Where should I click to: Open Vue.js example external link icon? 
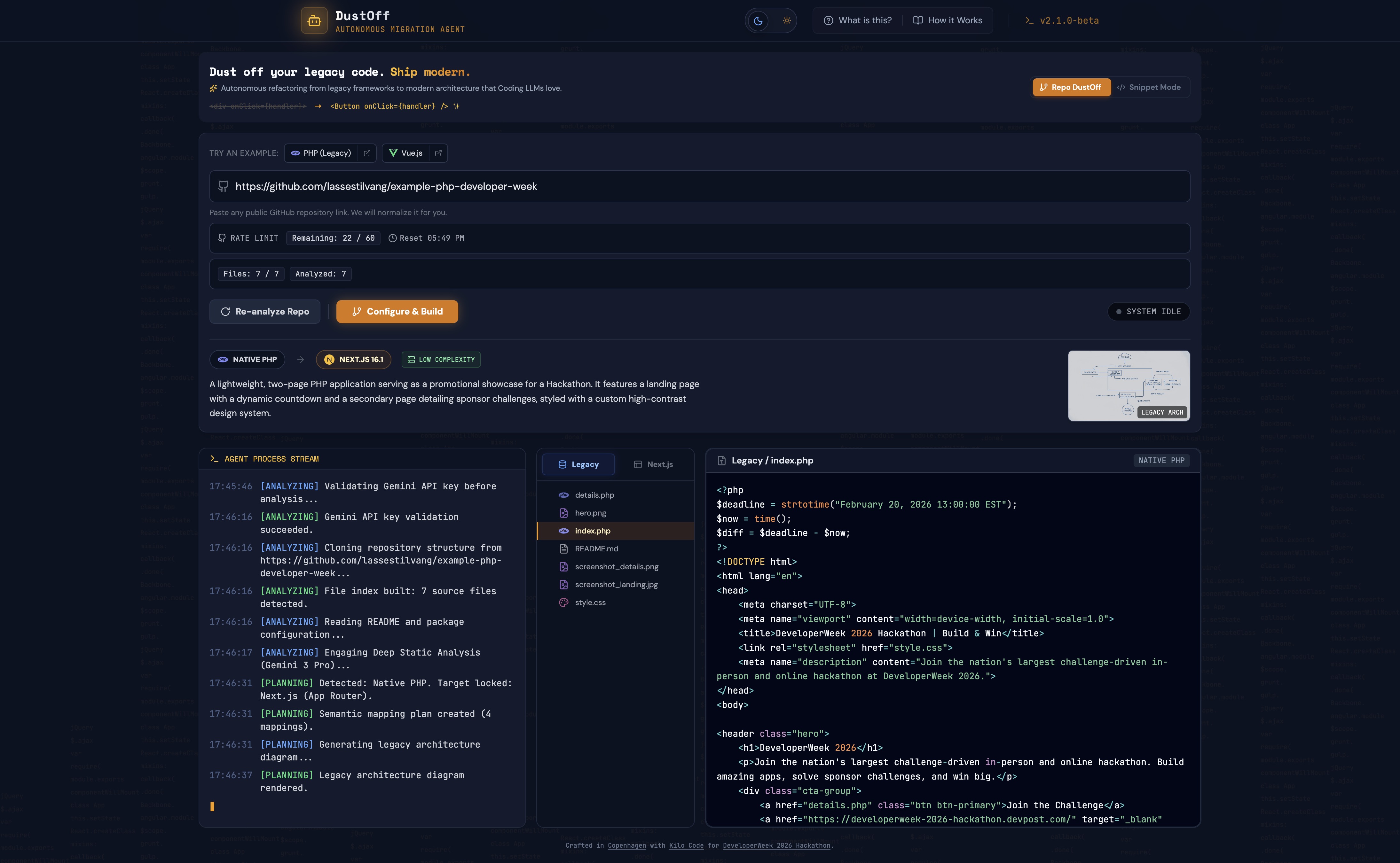tap(438, 153)
